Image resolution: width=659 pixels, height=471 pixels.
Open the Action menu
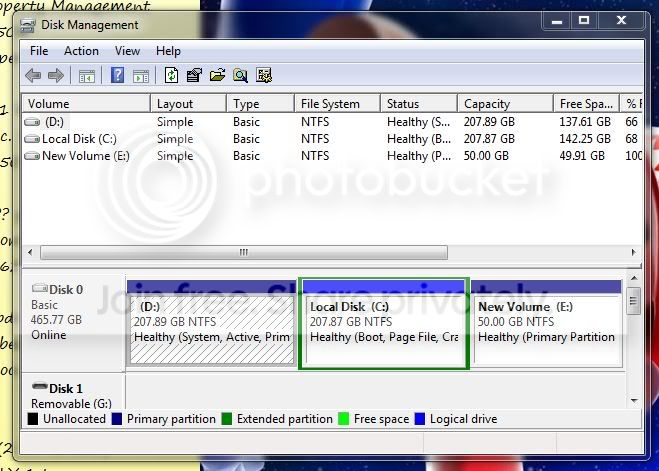(81, 51)
